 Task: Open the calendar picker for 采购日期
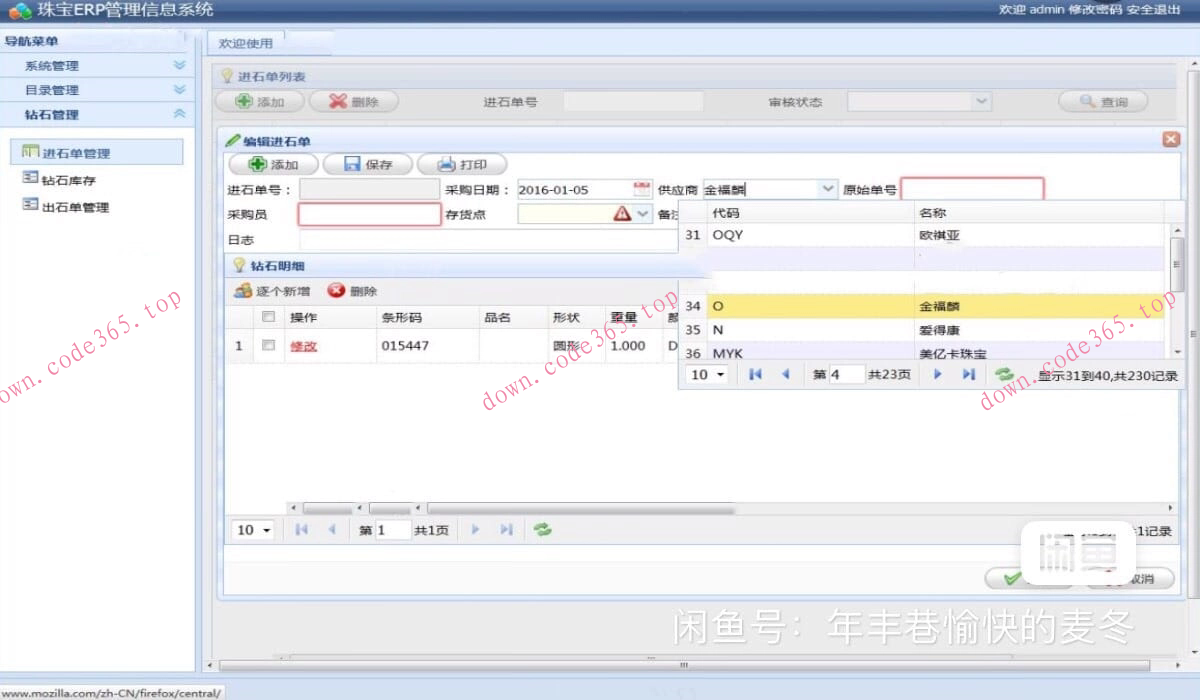[642, 189]
